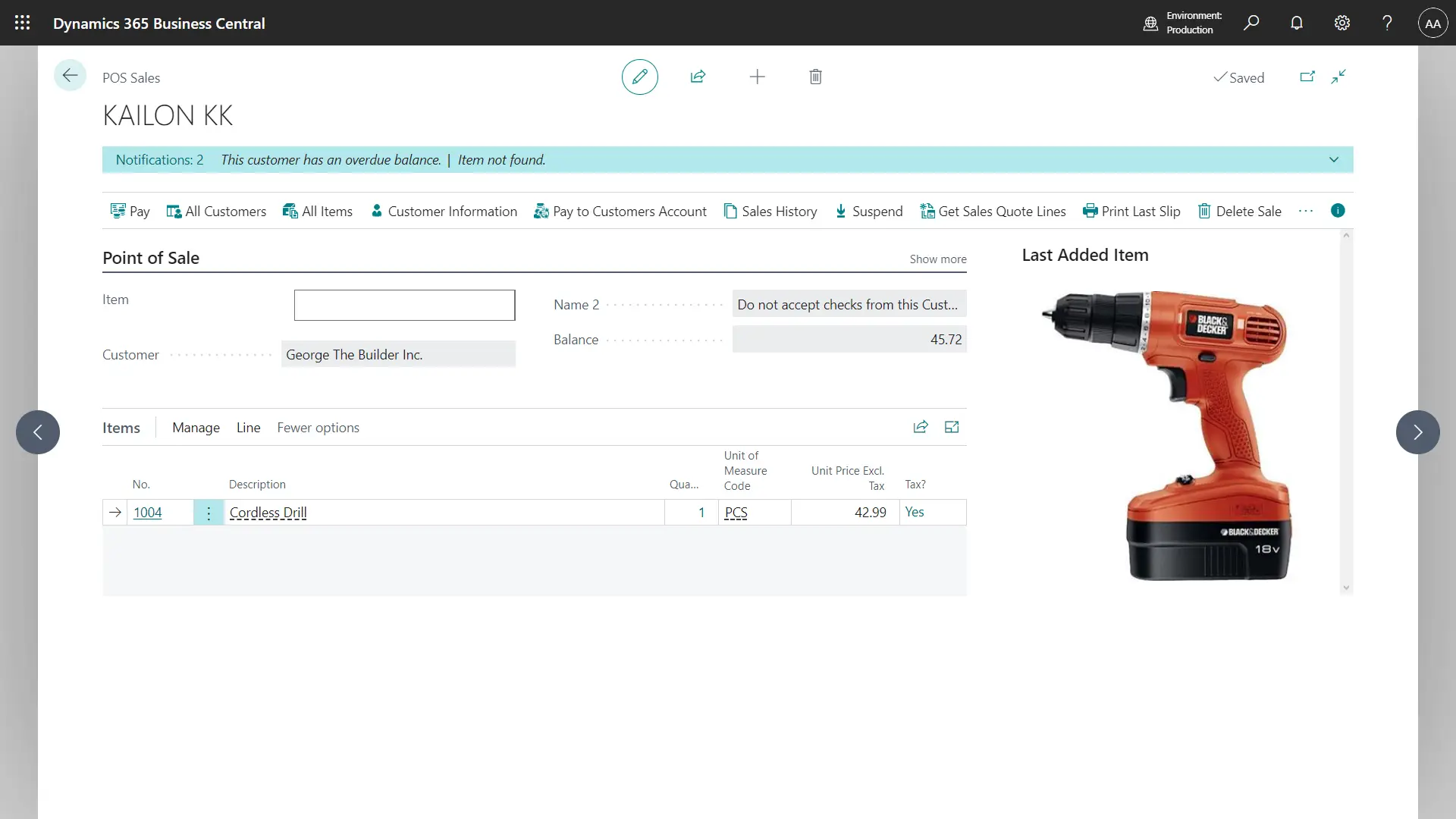Click the share icon in header
The width and height of the screenshot is (1456, 819).
pyautogui.click(x=698, y=77)
